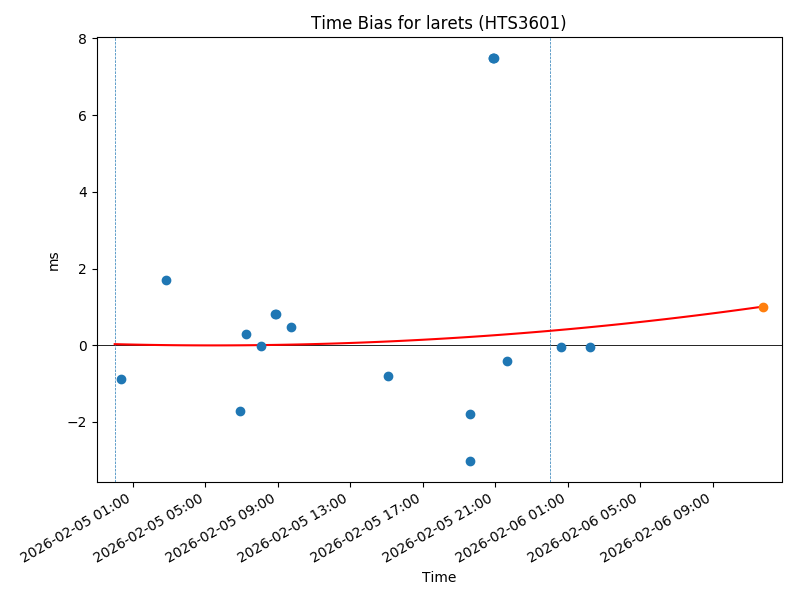This screenshot has height=600, width=800.
Task: Click the y-axis tick label '8'
Action: 84,39
